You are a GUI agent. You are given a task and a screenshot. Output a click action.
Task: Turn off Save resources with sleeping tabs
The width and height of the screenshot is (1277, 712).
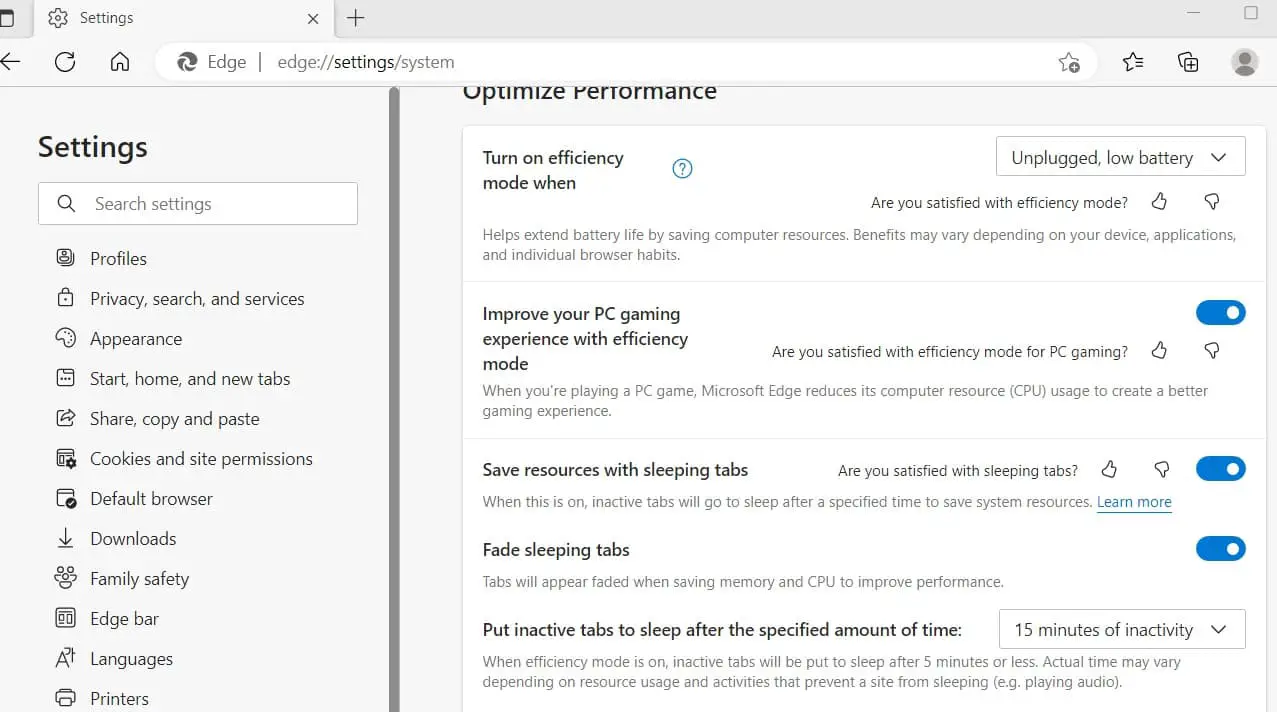(1220, 469)
